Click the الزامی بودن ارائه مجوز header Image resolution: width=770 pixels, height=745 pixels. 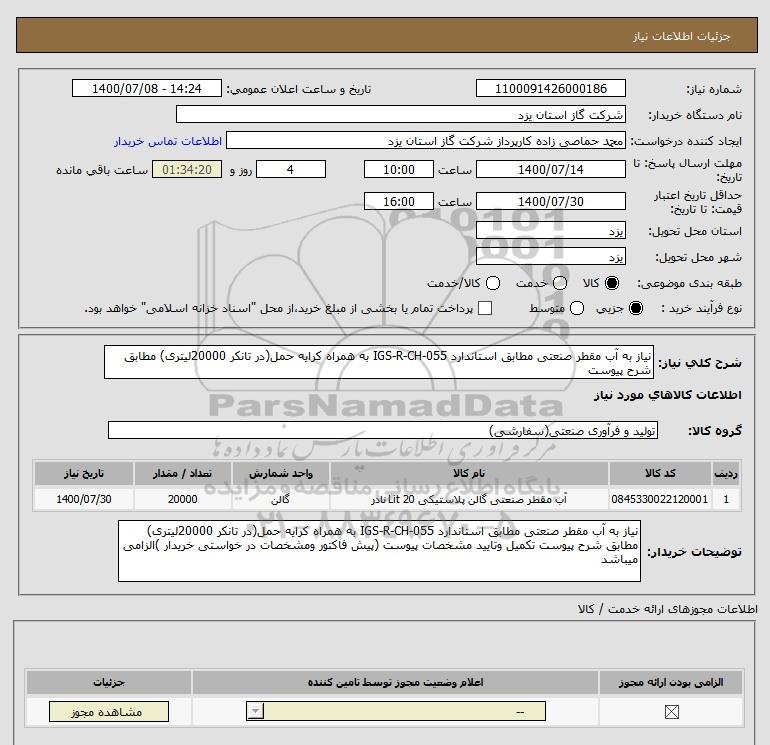[x=671, y=683]
